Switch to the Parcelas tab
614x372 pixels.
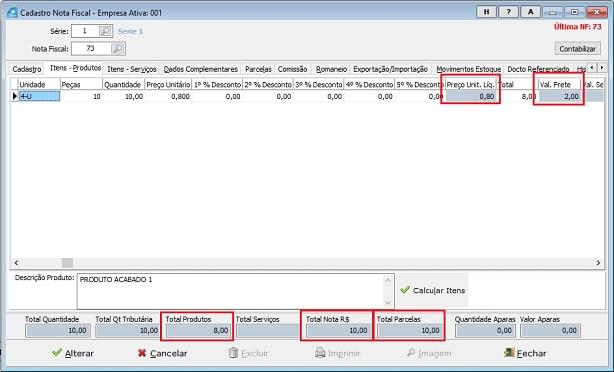point(258,69)
